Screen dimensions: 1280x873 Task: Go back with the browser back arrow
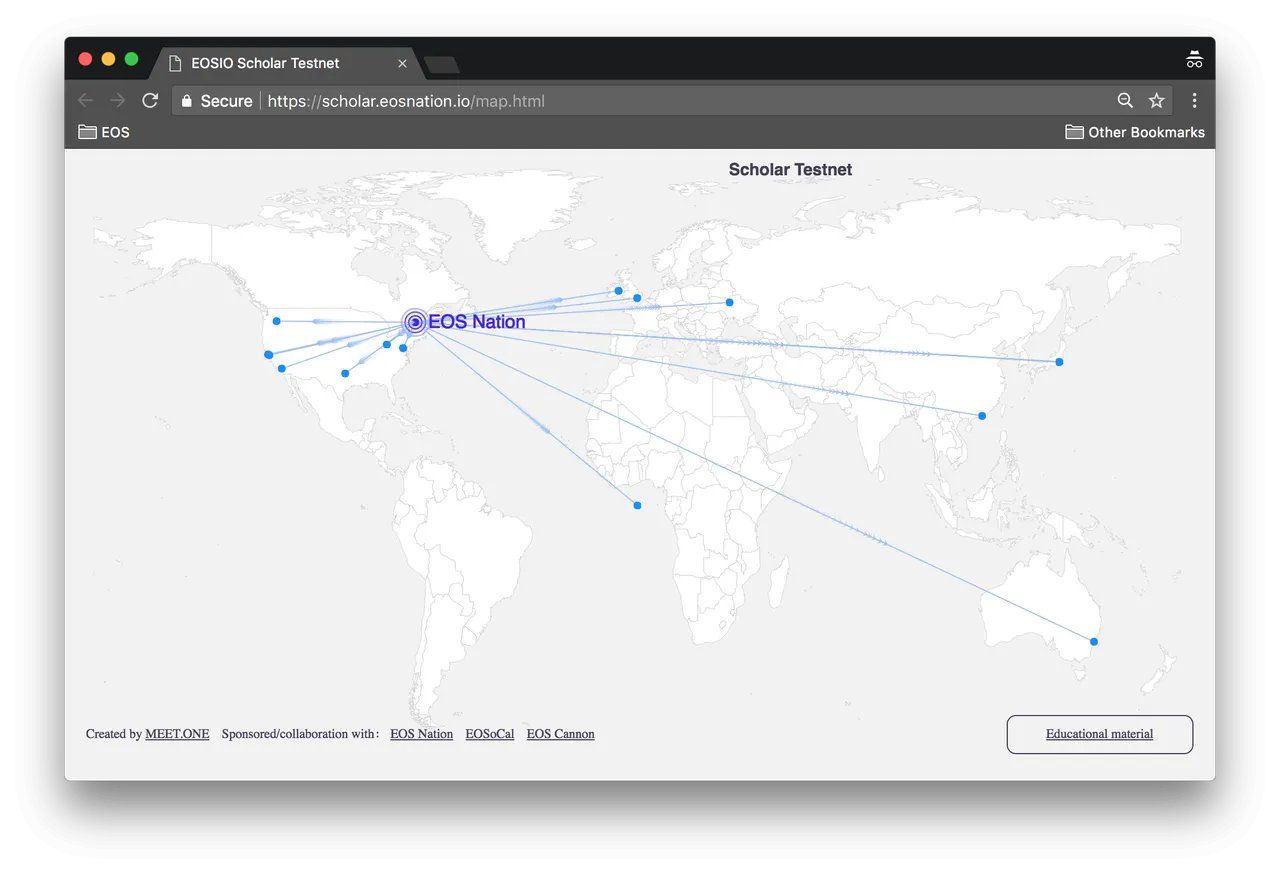point(85,101)
